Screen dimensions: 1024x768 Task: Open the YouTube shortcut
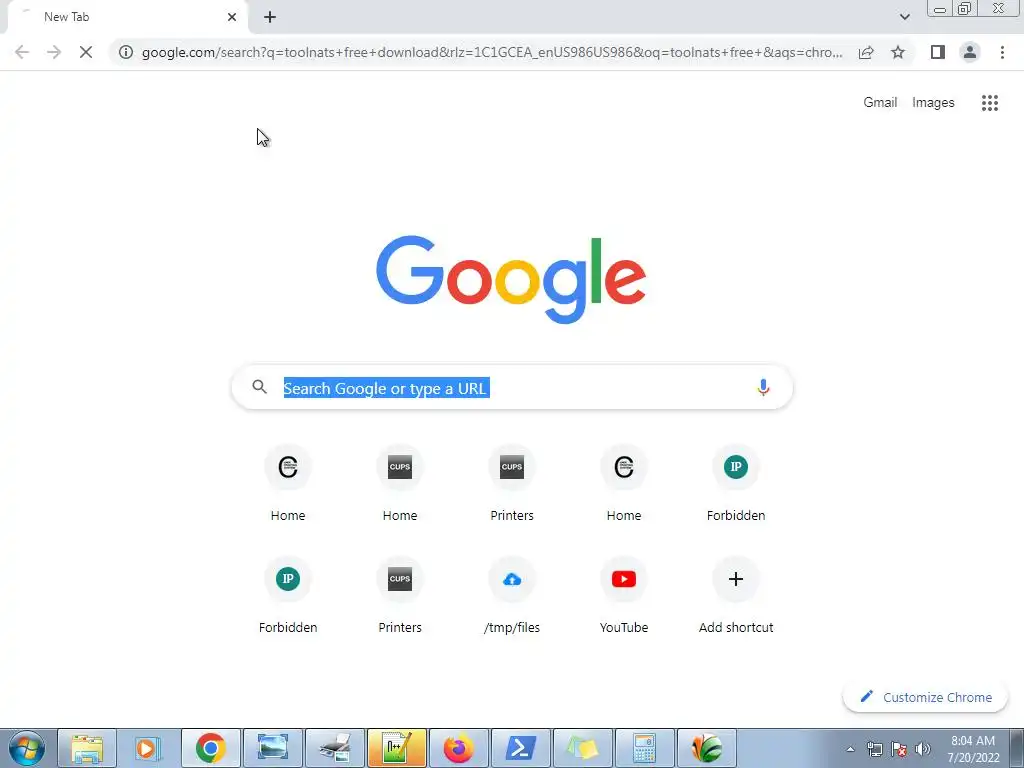point(624,594)
